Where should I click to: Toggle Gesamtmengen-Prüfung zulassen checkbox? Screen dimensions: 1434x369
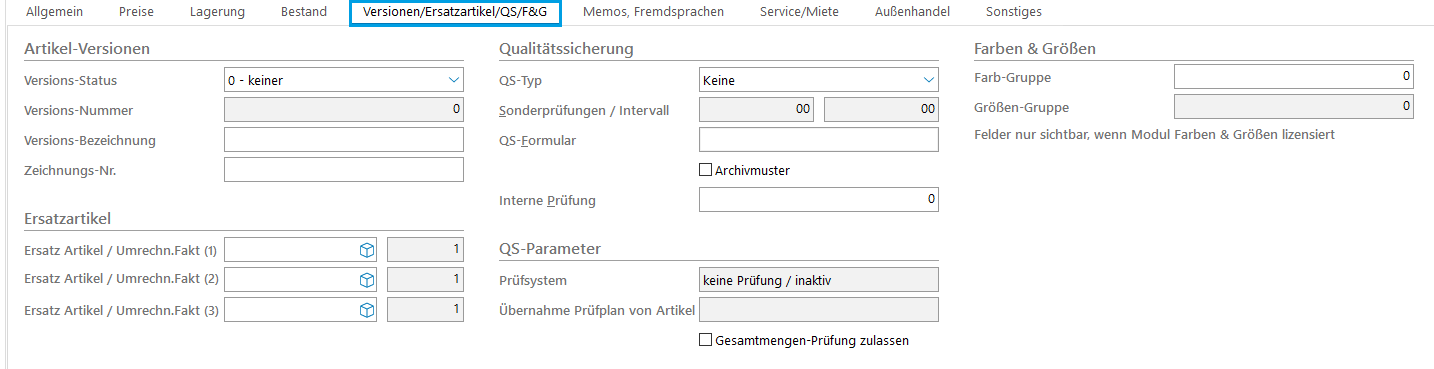[x=705, y=340]
